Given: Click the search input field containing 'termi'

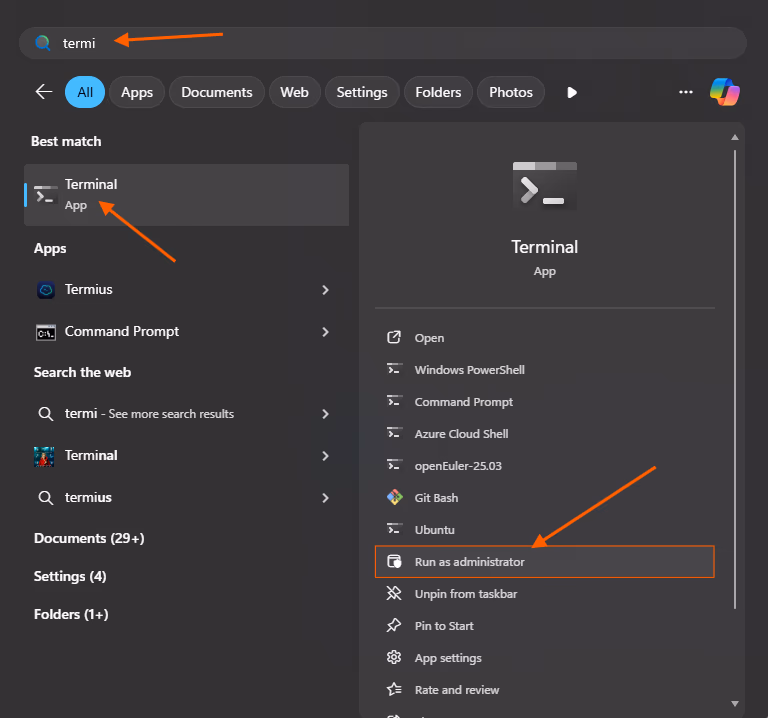Looking at the screenshot, I should (383, 43).
